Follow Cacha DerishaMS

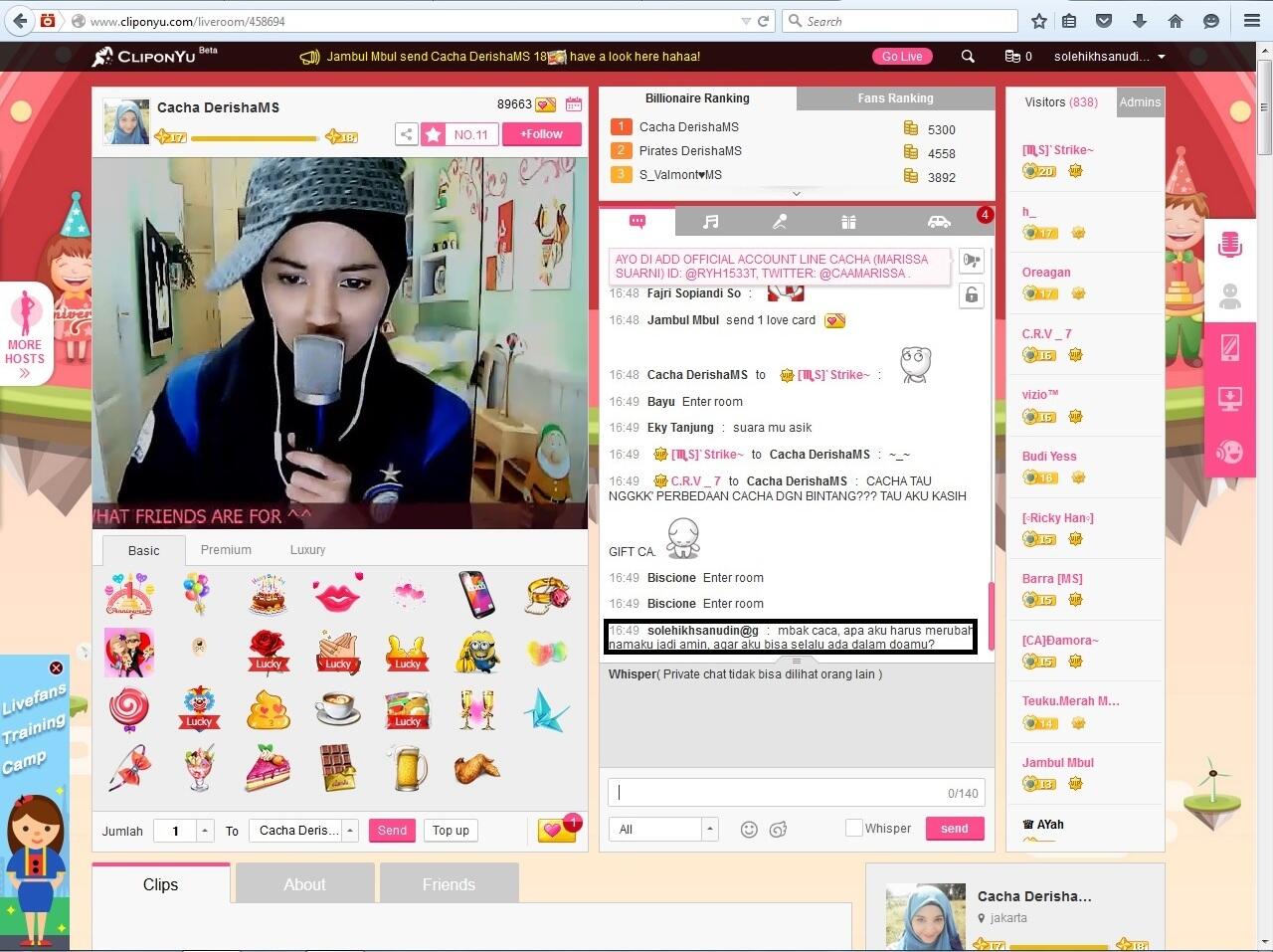pyautogui.click(x=542, y=134)
